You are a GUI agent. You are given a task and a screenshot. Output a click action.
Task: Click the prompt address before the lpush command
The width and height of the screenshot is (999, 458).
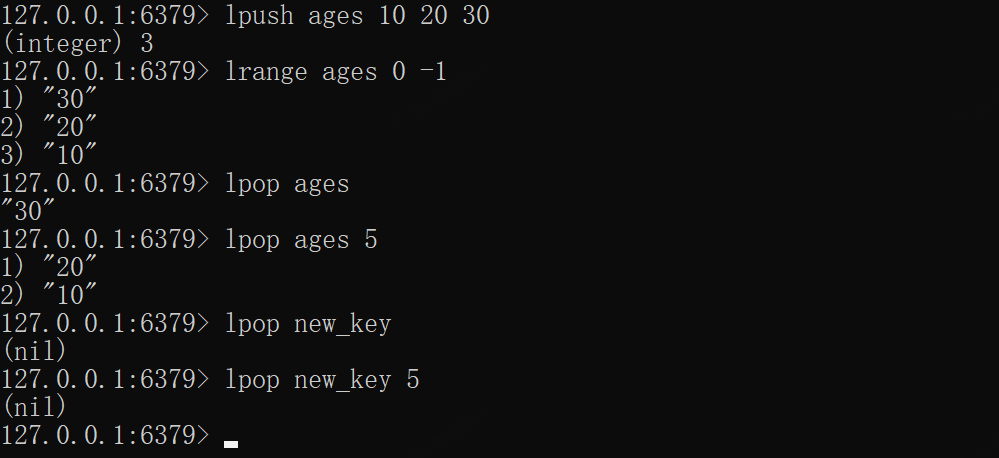[x=104, y=17]
